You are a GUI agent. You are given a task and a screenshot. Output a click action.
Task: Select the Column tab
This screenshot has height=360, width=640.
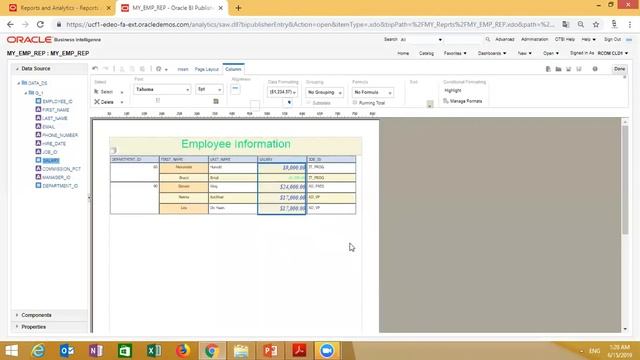tap(233, 69)
